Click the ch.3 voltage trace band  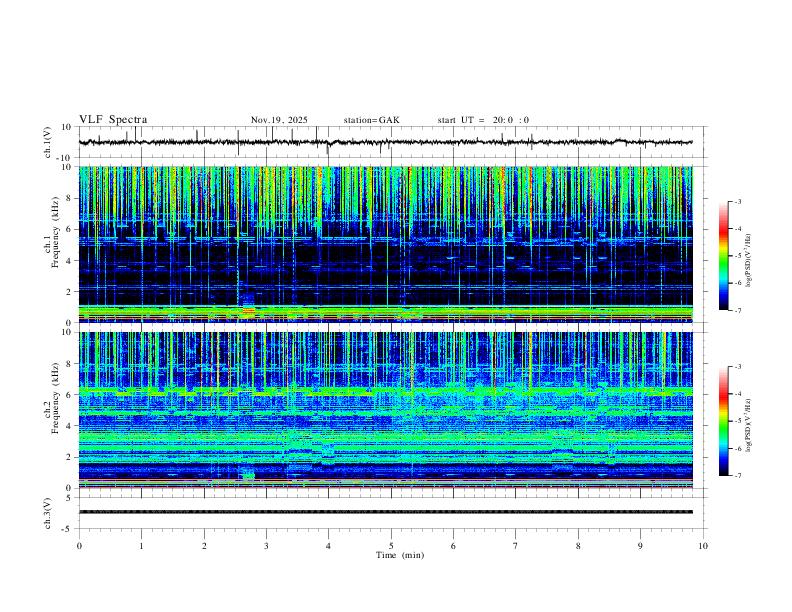[x=385, y=512]
